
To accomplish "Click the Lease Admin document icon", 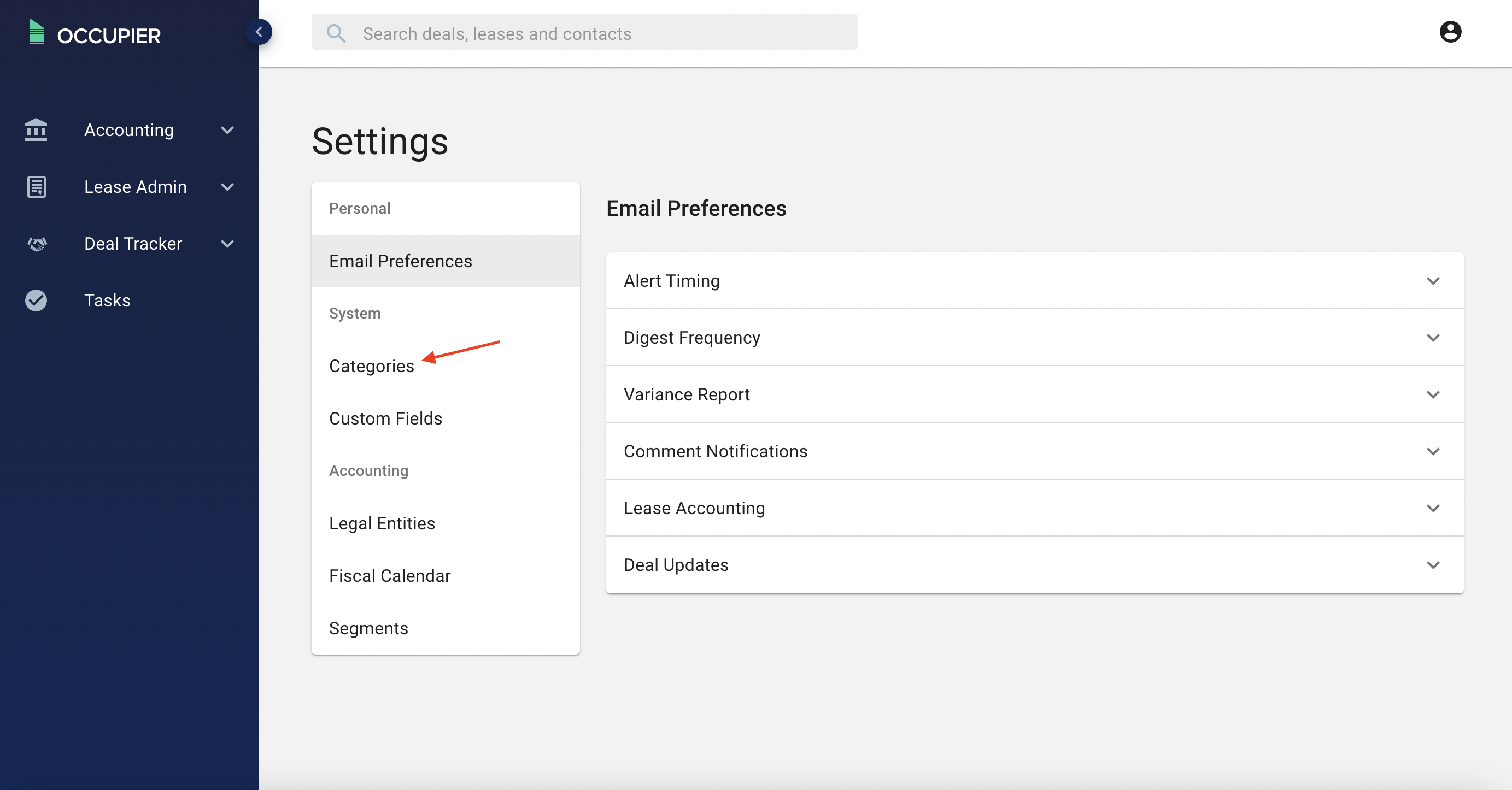I will (36, 186).
